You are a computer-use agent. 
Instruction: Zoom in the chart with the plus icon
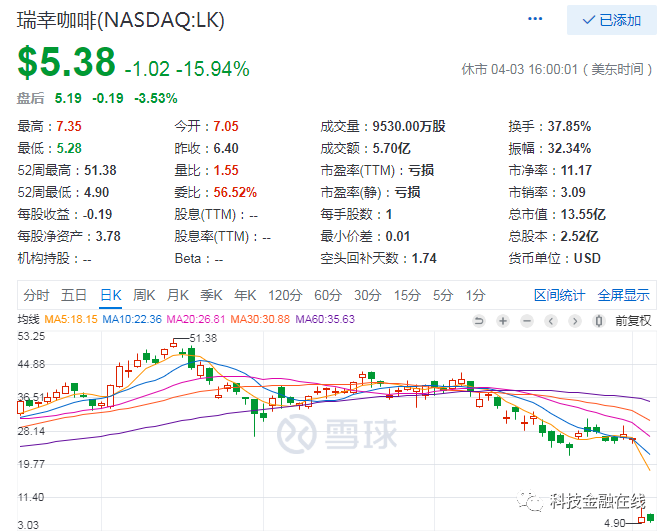[x=503, y=321]
